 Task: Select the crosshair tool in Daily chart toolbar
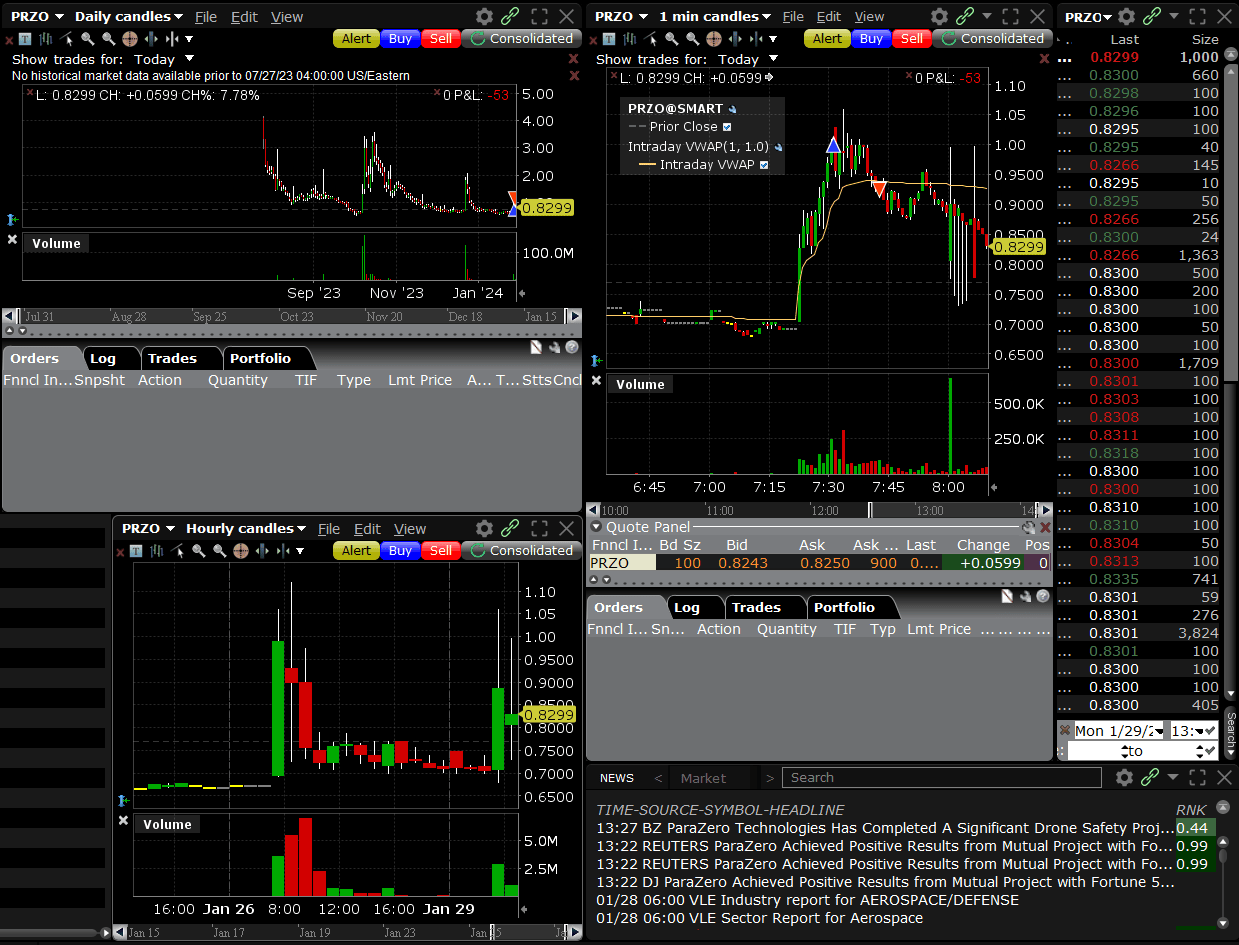[x=129, y=39]
